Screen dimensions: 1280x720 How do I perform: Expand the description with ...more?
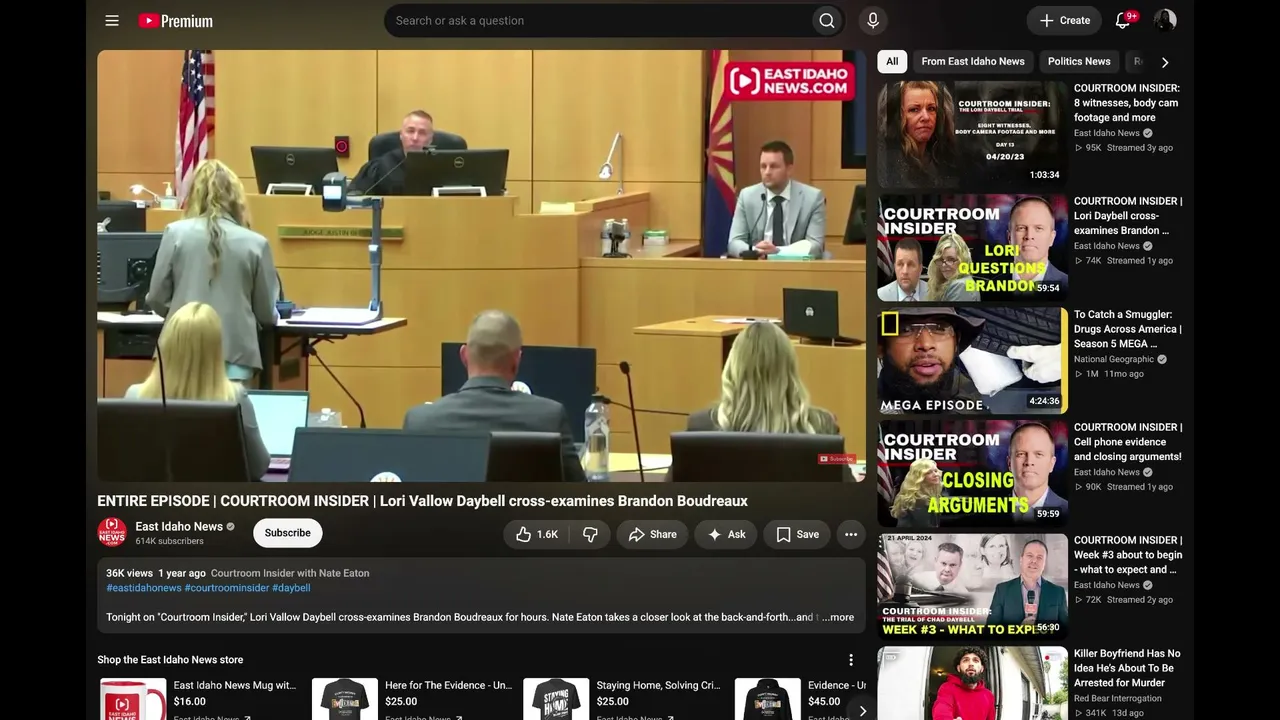pos(838,617)
